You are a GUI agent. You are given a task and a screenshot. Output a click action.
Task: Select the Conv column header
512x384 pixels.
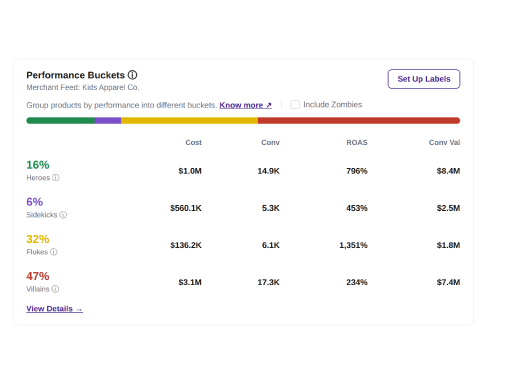coord(270,143)
